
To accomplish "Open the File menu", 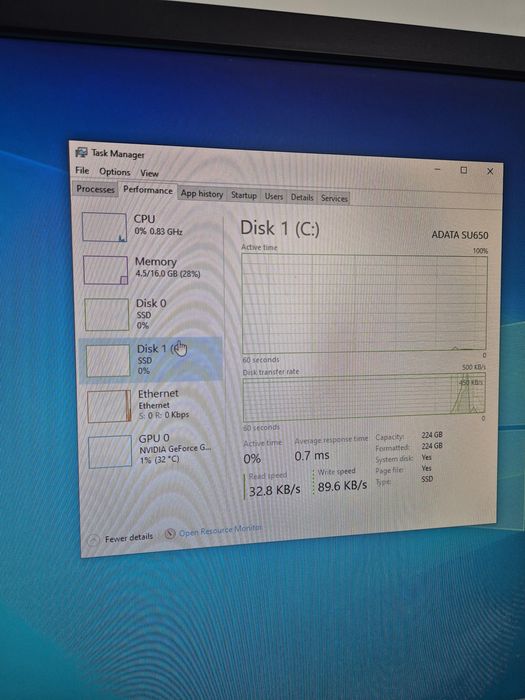I will click(x=82, y=171).
